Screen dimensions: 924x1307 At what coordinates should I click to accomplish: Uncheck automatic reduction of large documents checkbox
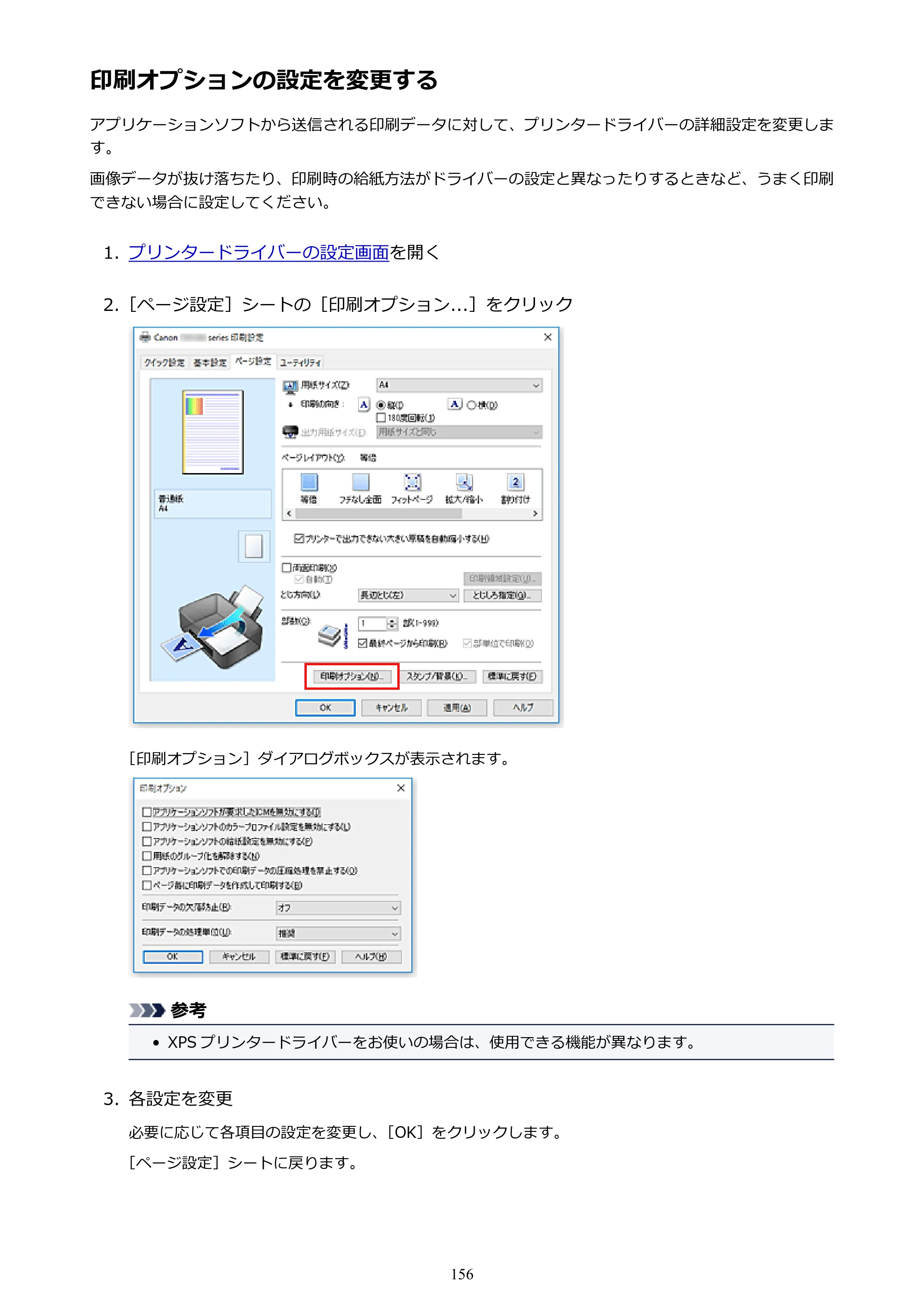click(298, 538)
